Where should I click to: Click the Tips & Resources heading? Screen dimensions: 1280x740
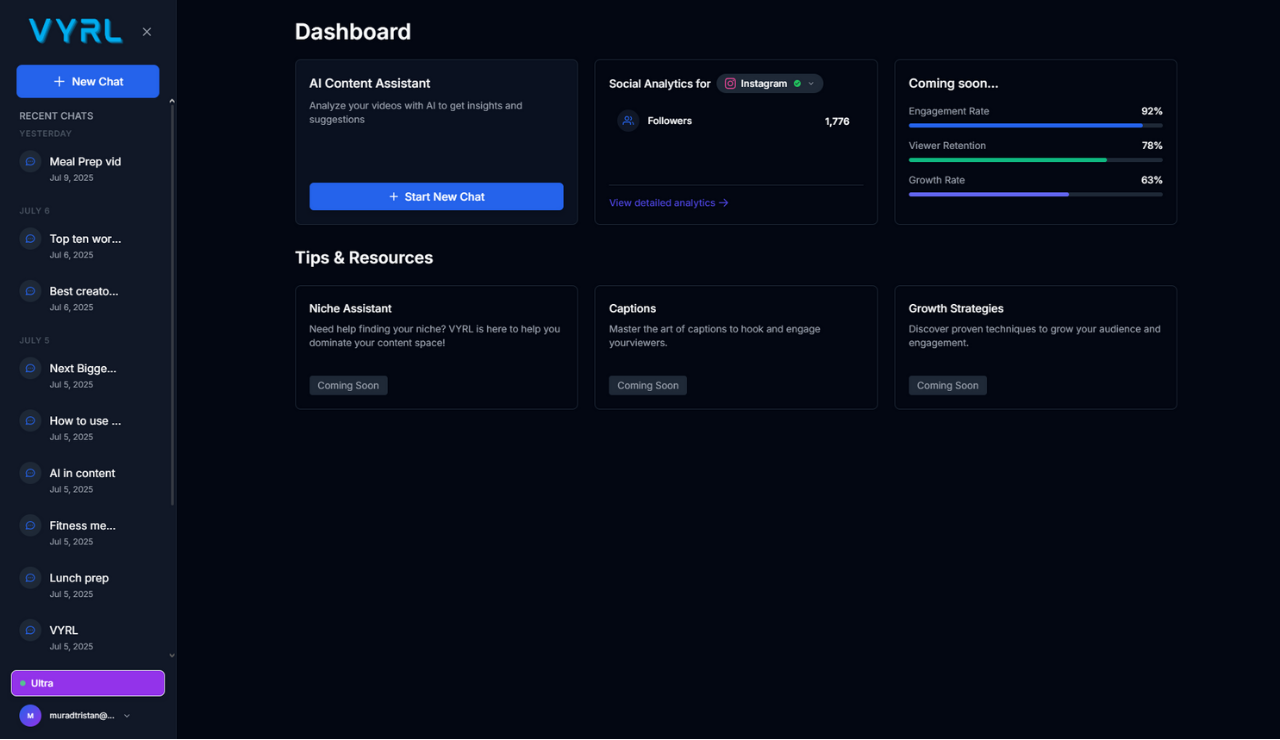pyautogui.click(x=364, y=258)
